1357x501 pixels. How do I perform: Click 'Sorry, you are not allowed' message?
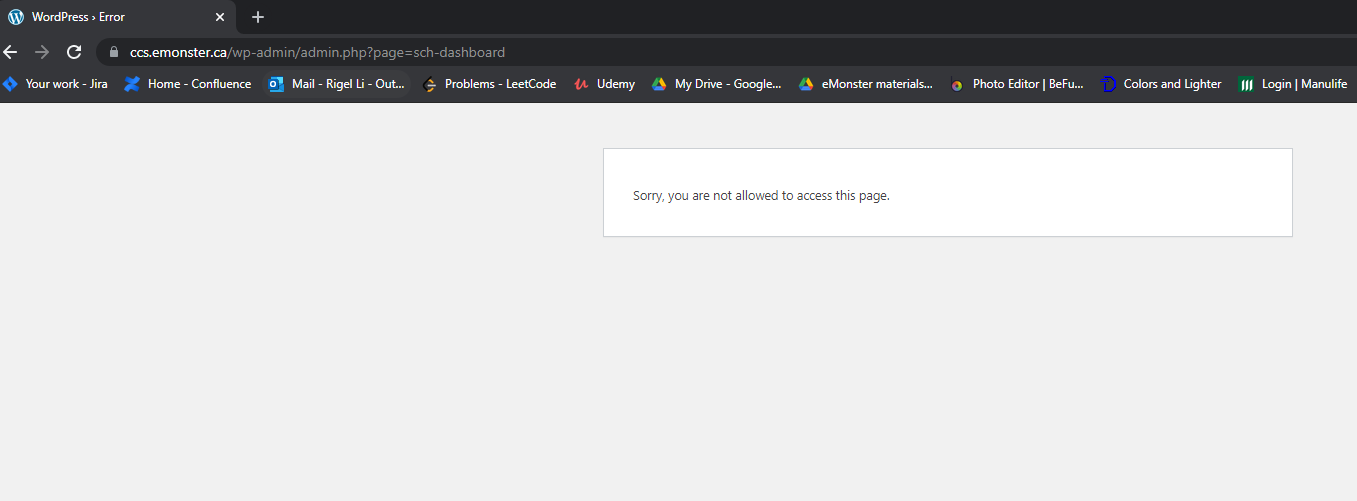[x=761, y=196]
